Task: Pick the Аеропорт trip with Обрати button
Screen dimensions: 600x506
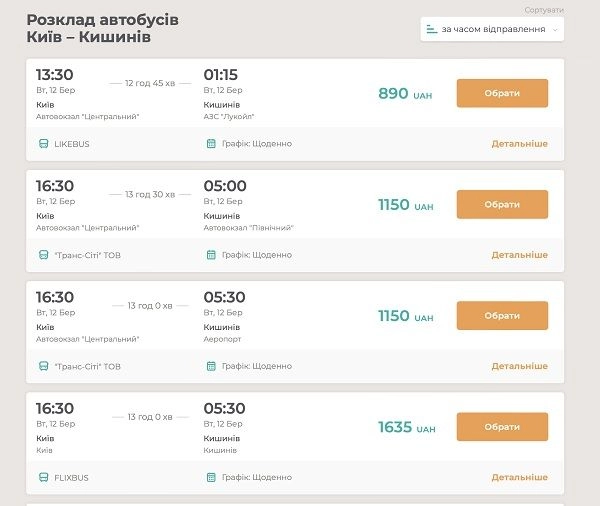Action: click(502, 316)
